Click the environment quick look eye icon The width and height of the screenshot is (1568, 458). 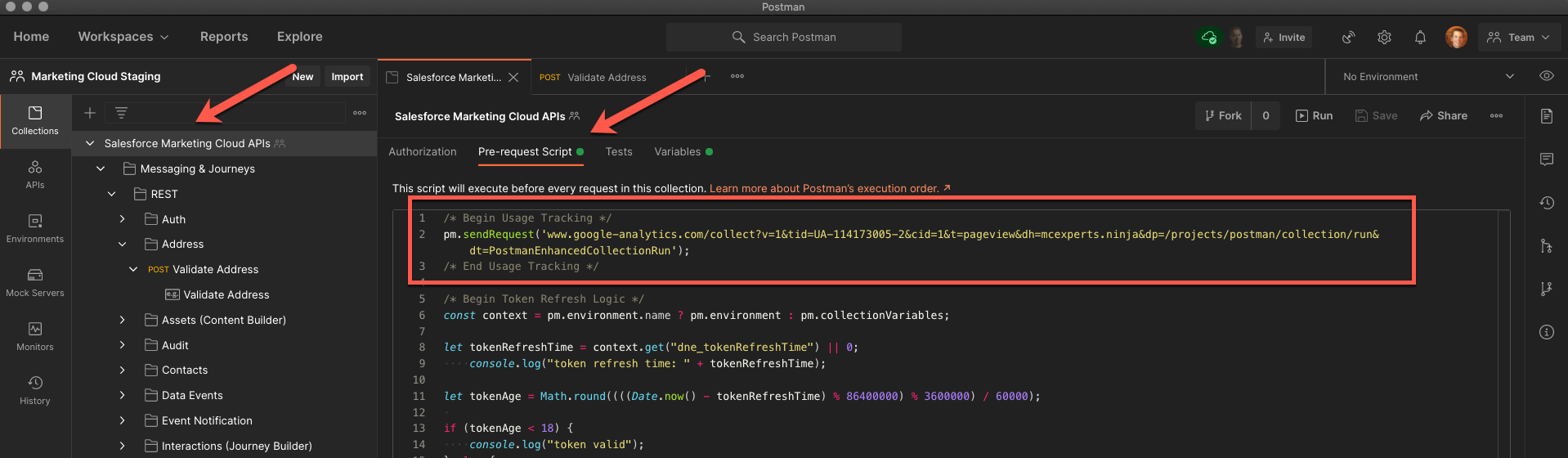(1546, 76)
